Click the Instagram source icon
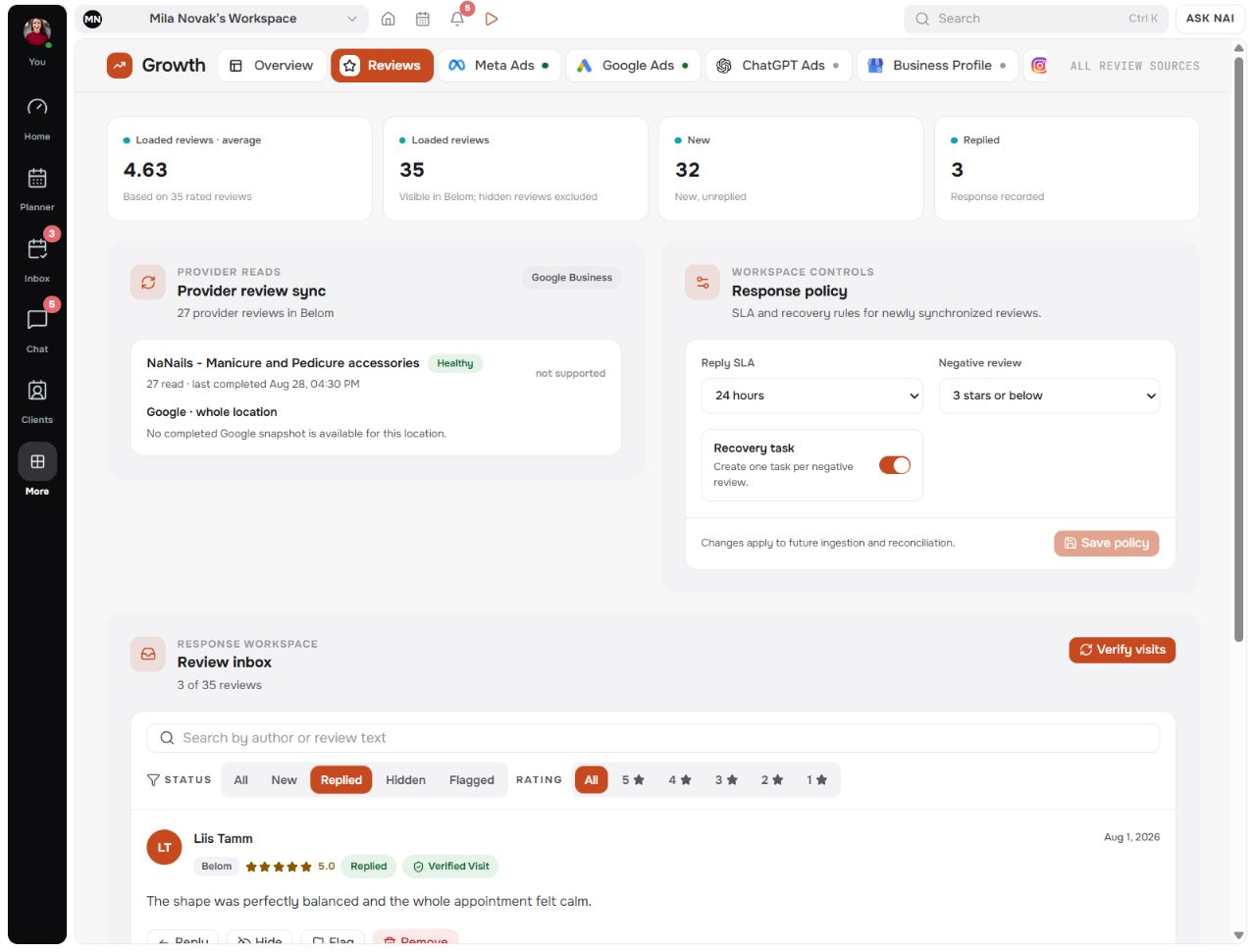This screenshot has height=952, width=1256. (x=1039, y=66)
